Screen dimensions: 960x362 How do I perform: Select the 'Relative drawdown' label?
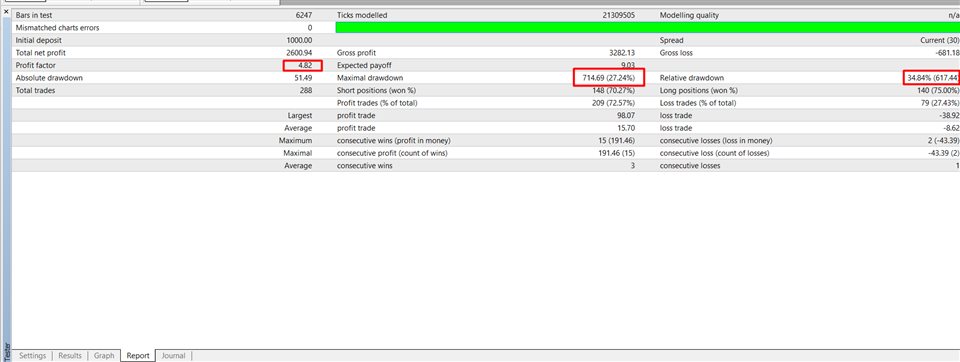692,78
